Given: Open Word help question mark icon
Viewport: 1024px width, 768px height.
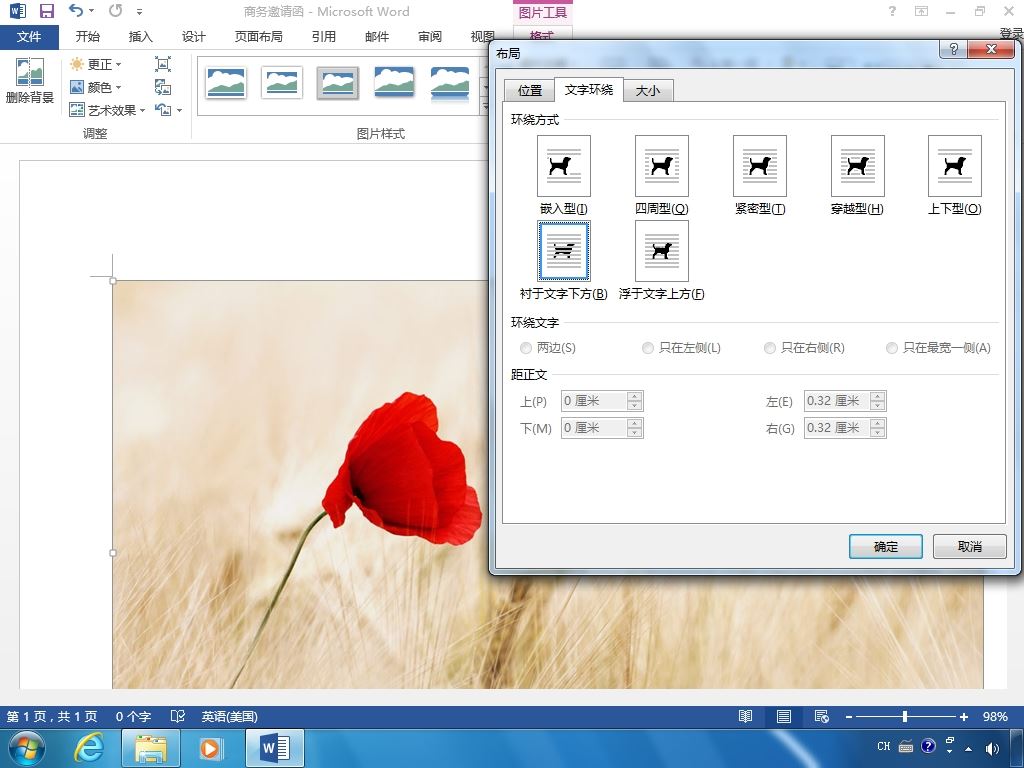Looking at the screenshot, I should point(892,11).
